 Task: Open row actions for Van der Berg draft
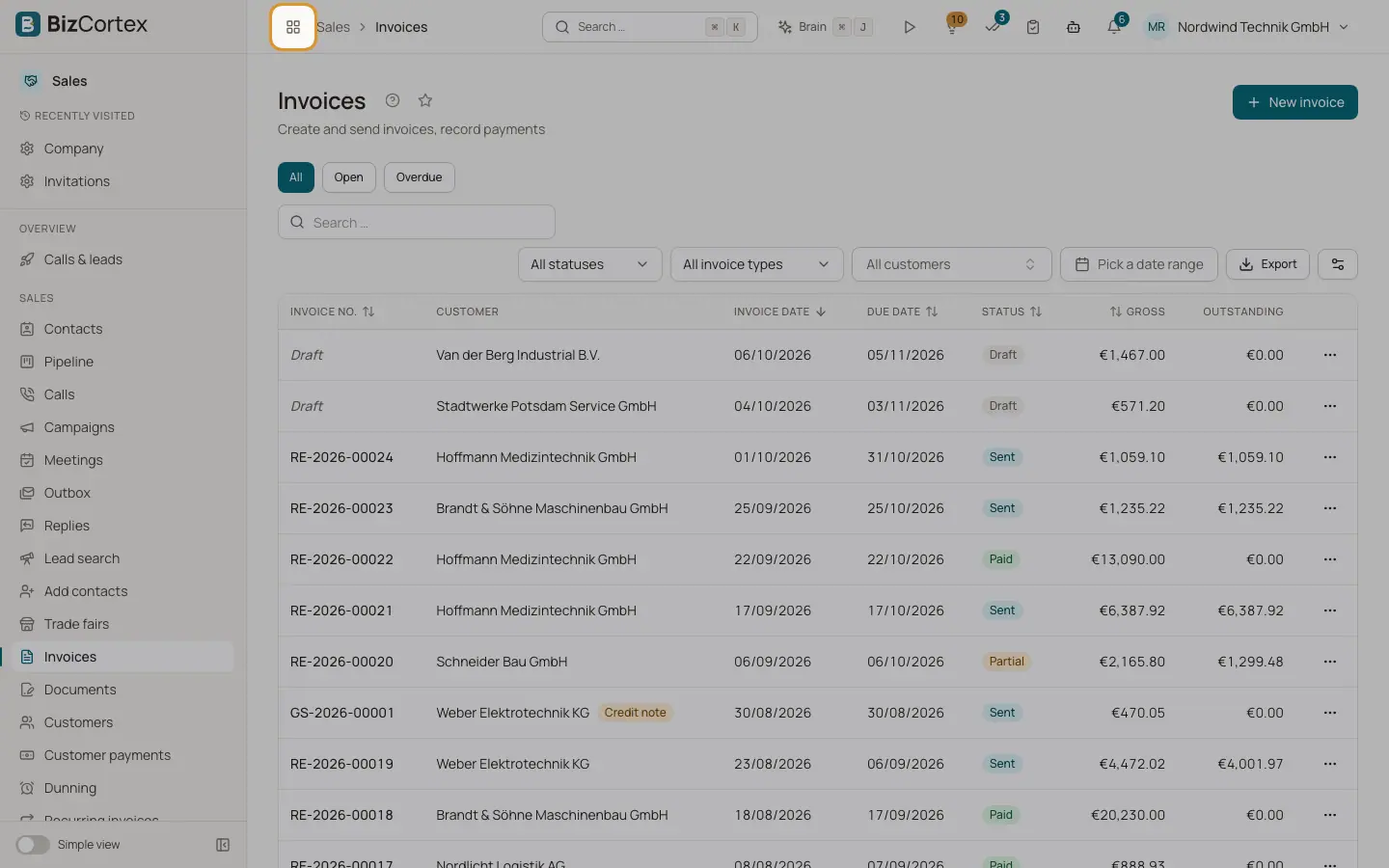(x=1330, y=355)
